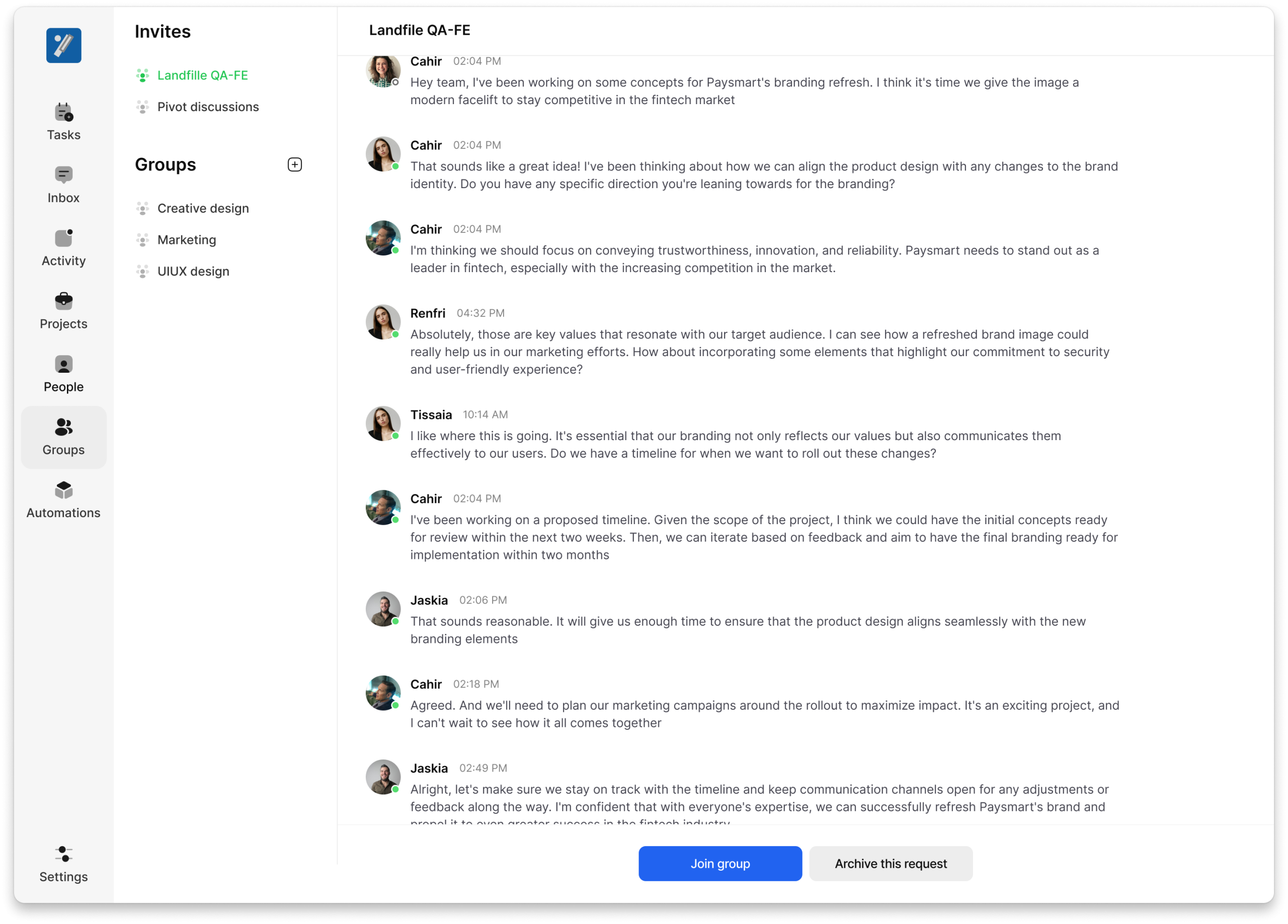Viewport: 1288px width, 924px height.
Task: Open the Pivot discussions invite
Action: pos(208,107)
